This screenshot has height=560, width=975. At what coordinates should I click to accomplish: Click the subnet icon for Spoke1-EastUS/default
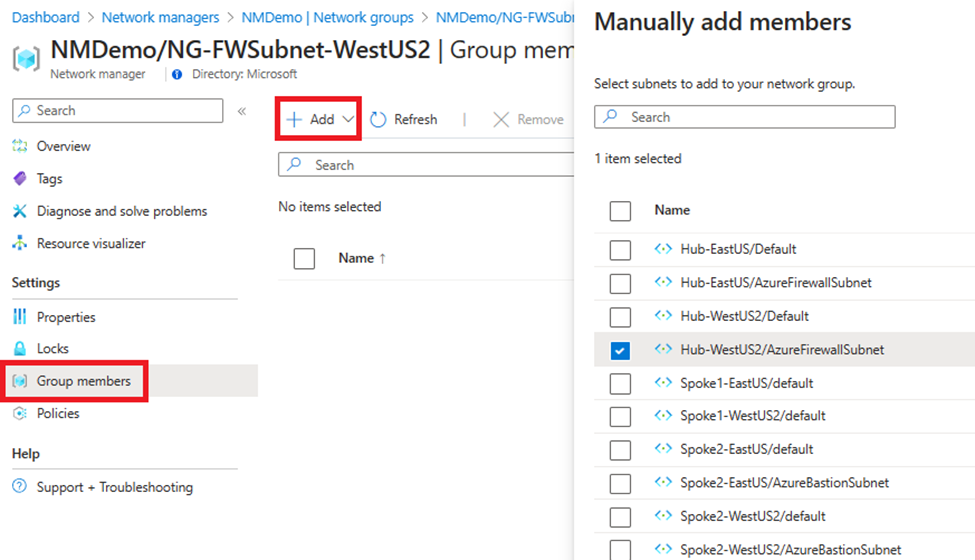(663, 383)
